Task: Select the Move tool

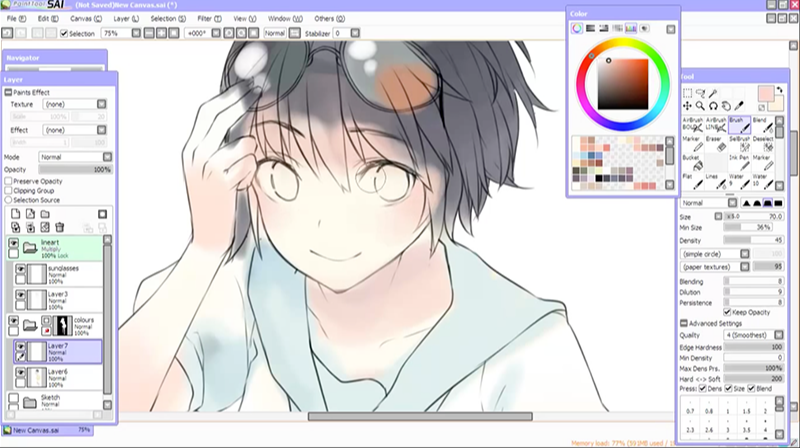Action: 688,106
